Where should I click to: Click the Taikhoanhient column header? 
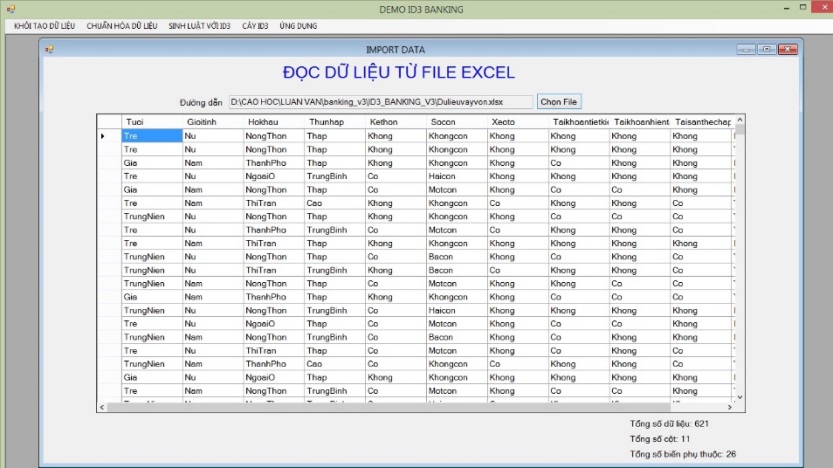640,122
